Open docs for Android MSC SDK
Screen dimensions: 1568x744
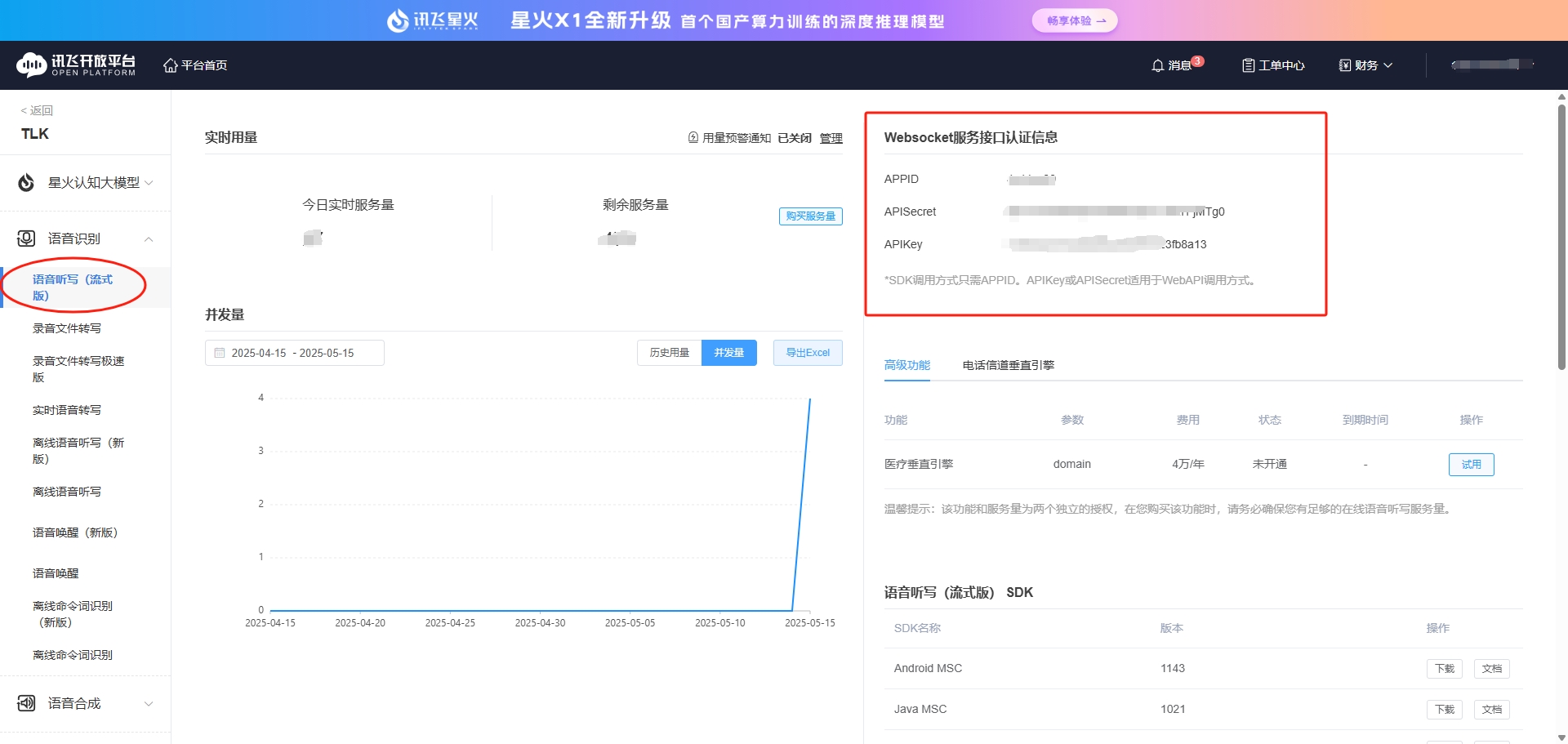[1491, 669]
